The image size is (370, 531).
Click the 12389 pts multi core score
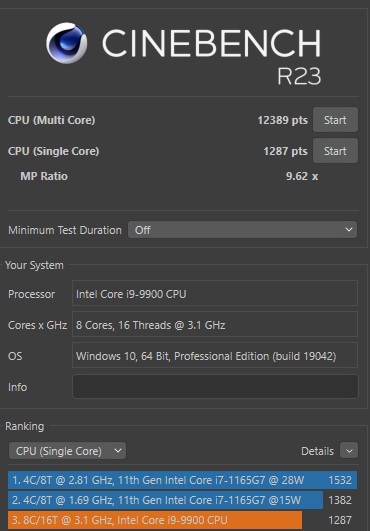coord(282,120)
